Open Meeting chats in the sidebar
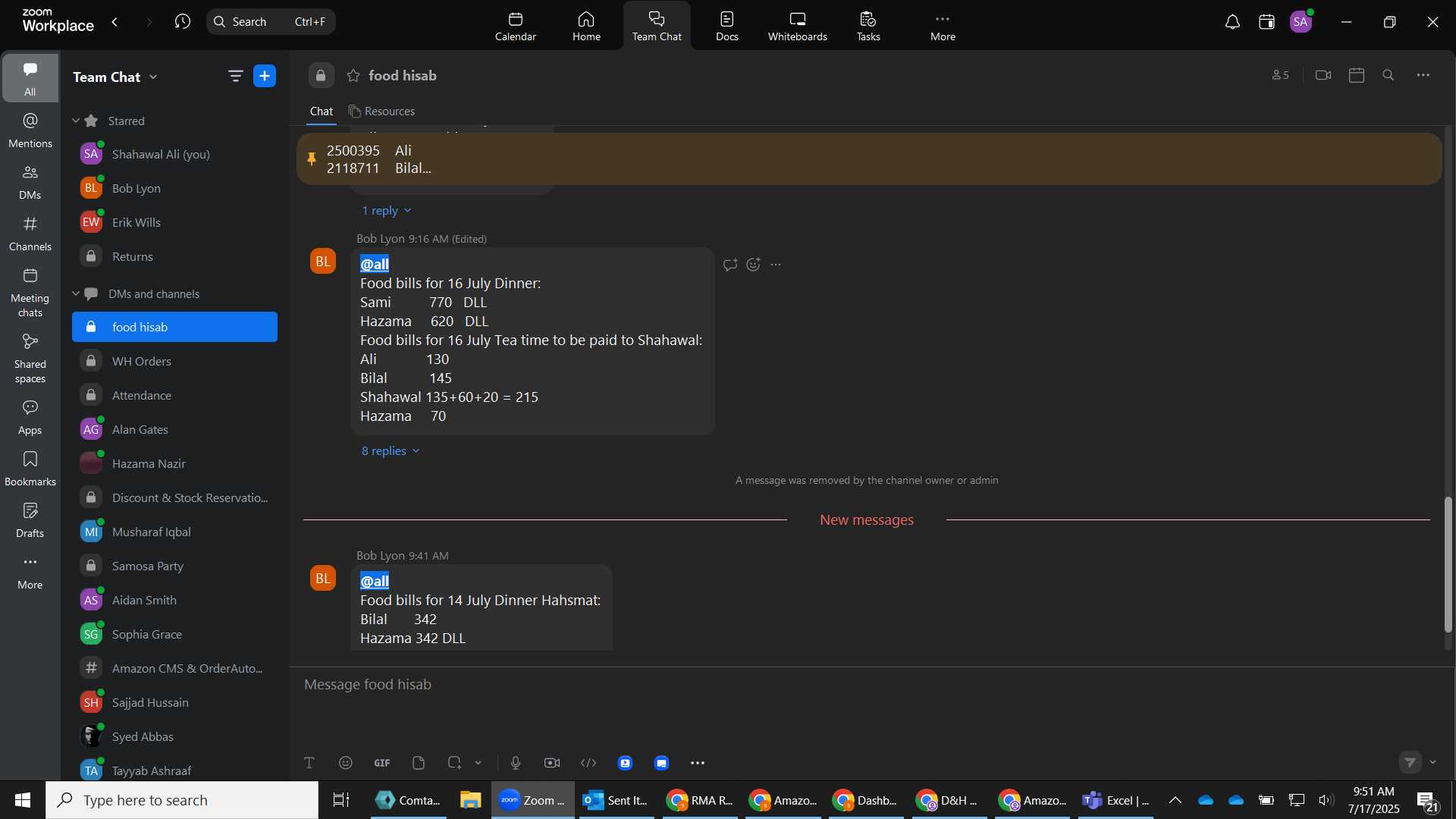 [x=30, y=293]
